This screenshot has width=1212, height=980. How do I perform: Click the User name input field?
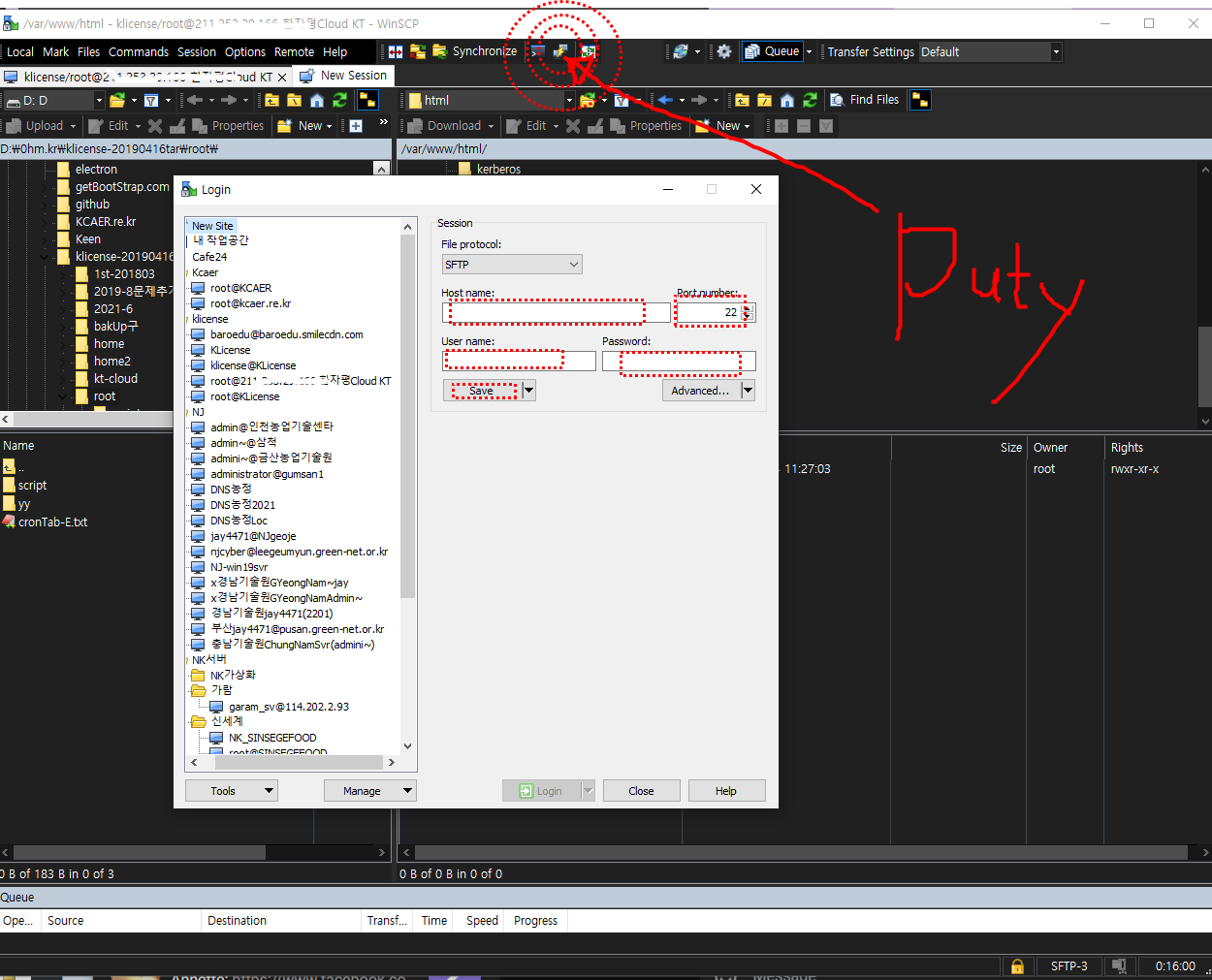pos(519,361)
